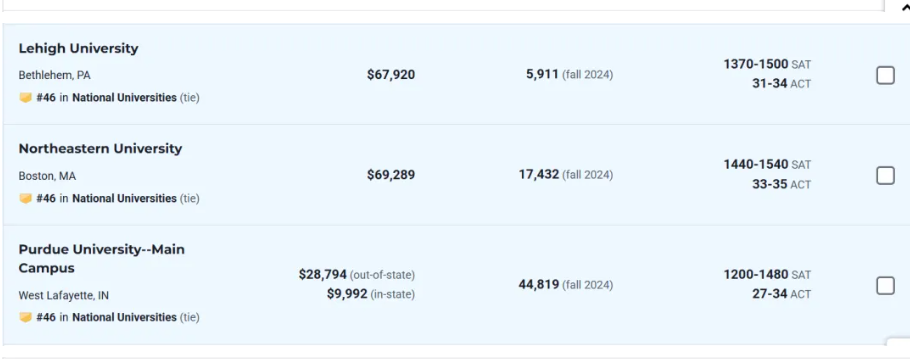Viewport: 910px width, 364px height.
Task: Click the badge icon beside Lehigh's #46 ranking
Action: [x=26, y=98]
